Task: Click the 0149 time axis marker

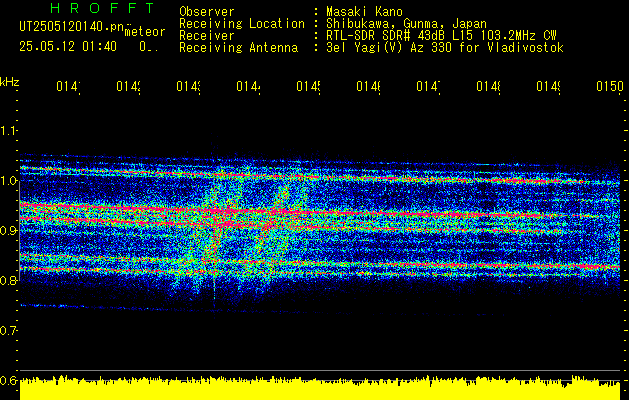Action: tap(549, 86)
